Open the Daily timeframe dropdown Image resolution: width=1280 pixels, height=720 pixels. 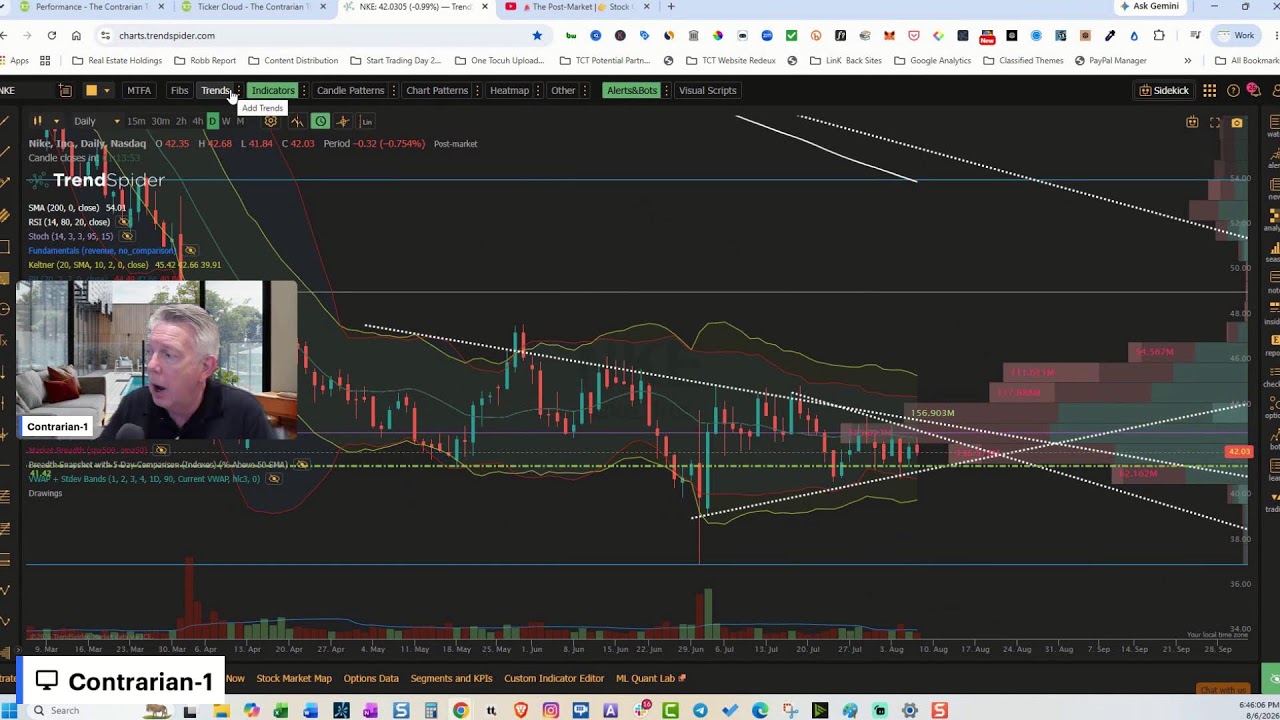click(96, 121)
